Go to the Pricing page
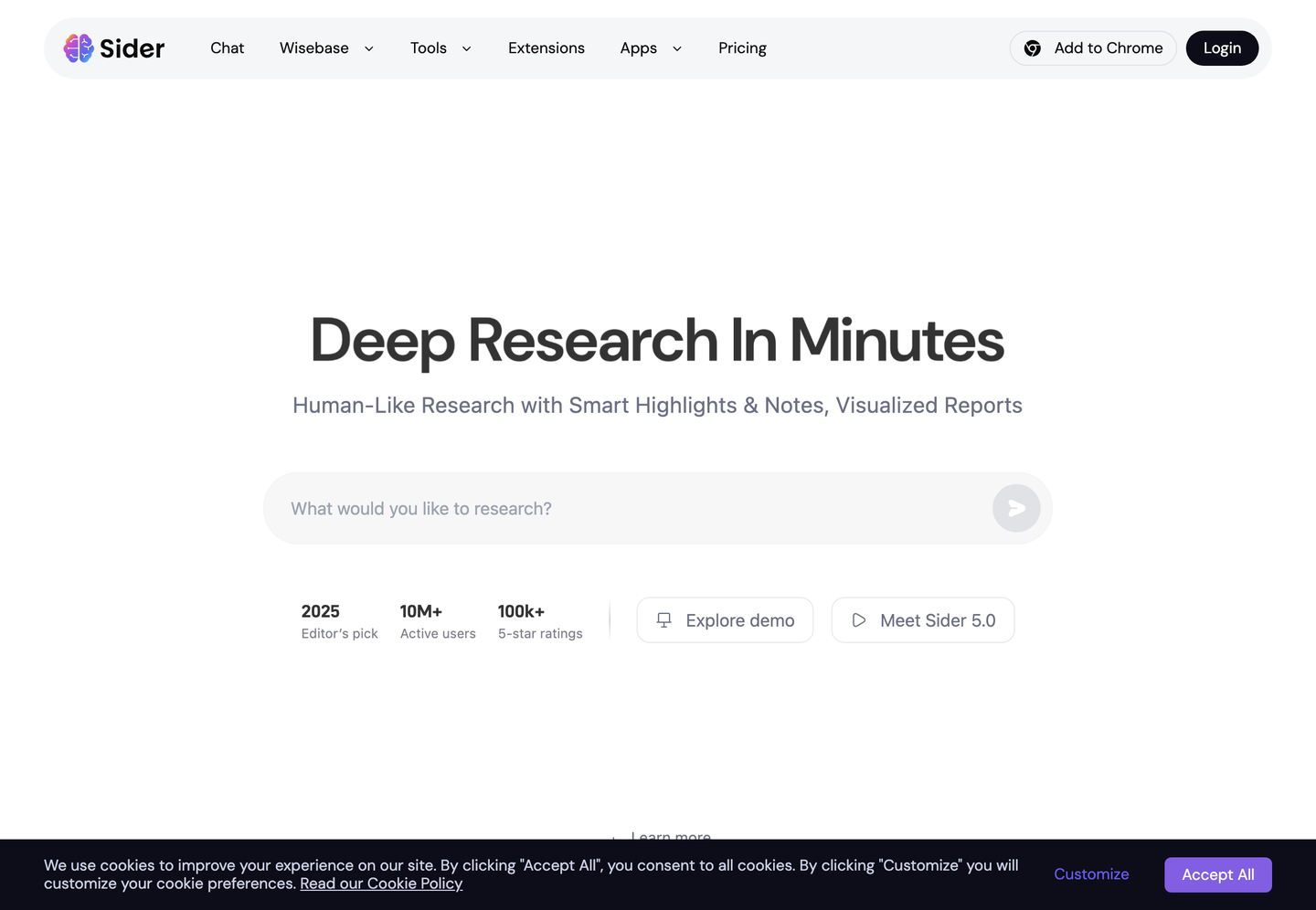Screen dimensions: 1316x910 click(742, 48)
